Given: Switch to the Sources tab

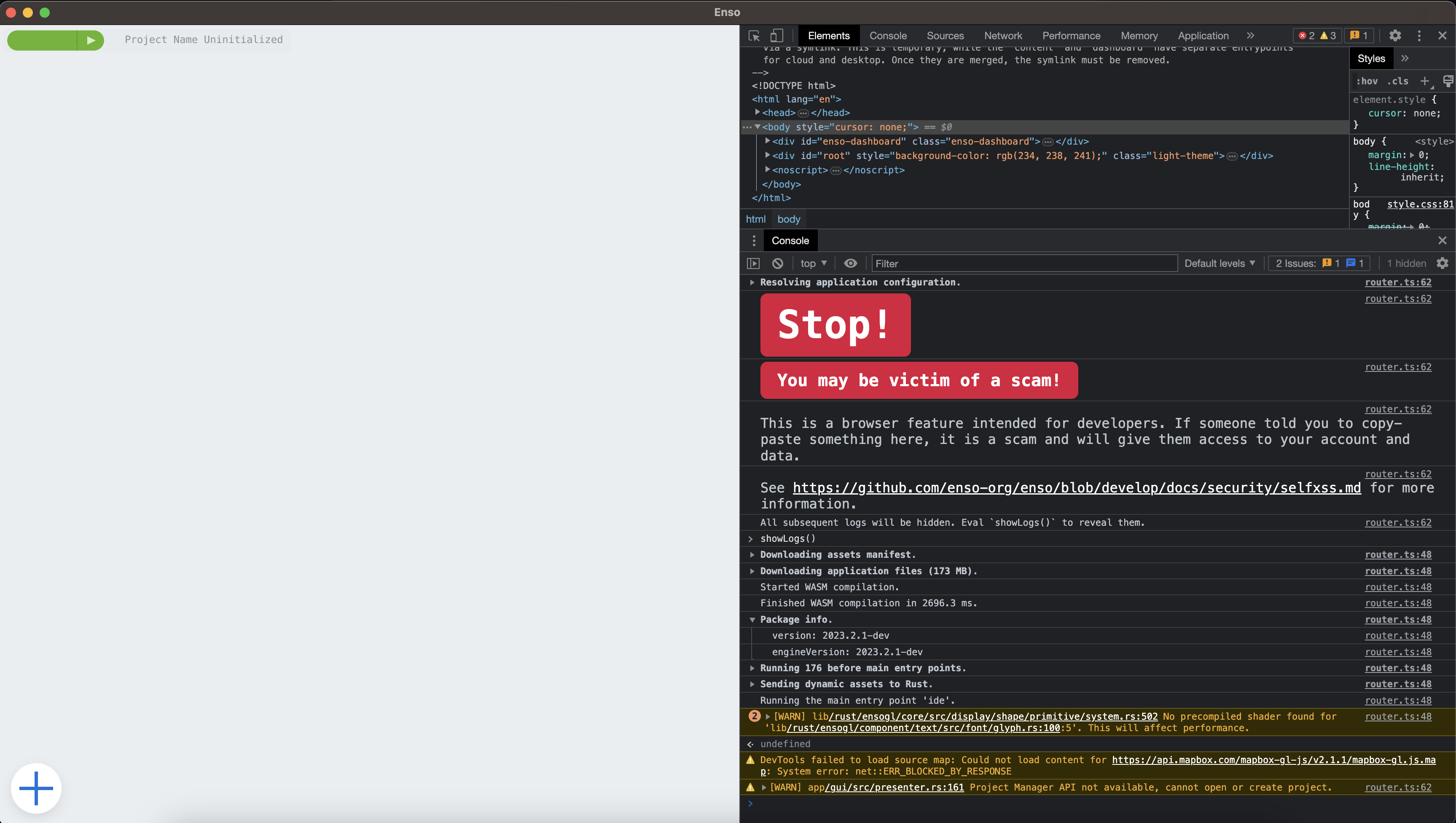Looking at the screenshot, I should (945, 35).
